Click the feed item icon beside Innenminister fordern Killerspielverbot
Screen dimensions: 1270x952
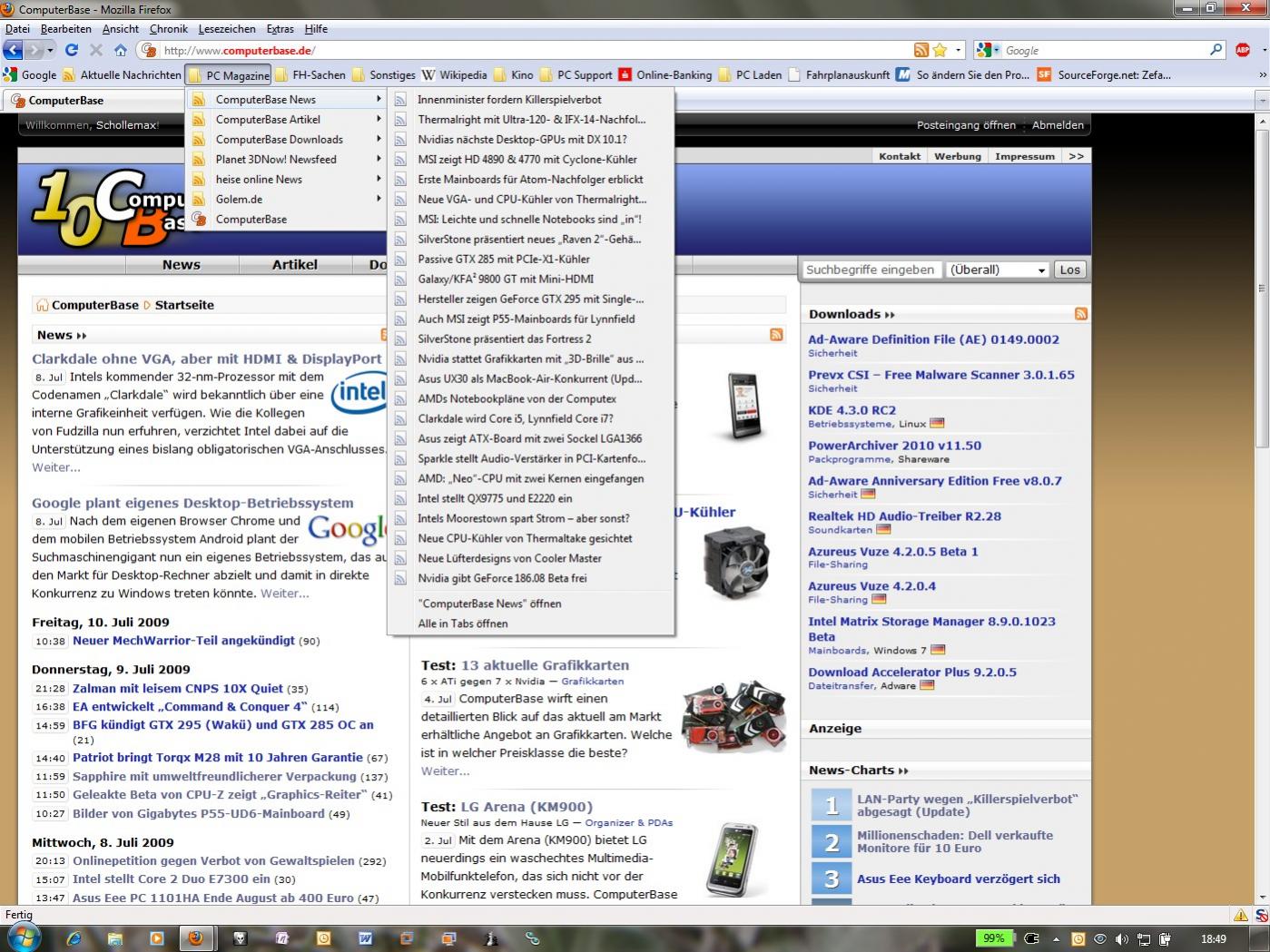pos(400,100)
